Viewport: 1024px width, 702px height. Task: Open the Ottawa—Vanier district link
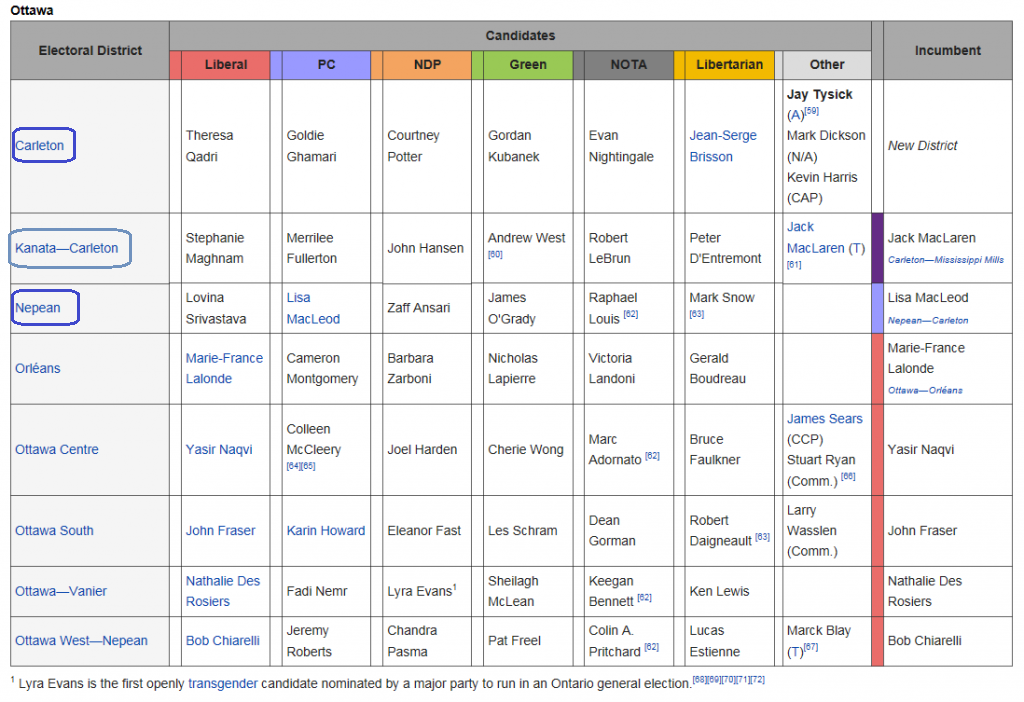pos(61,591)
